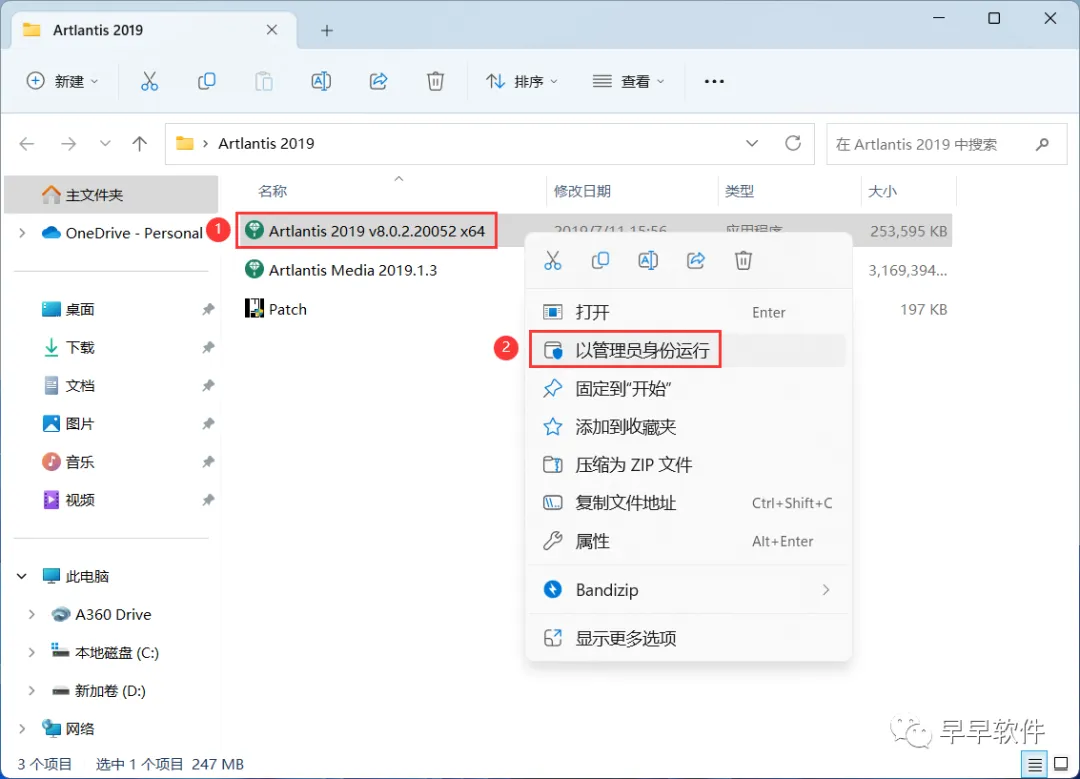The image size is (1080, 779).
Task: Click the greyed Paste icon in the toolbar
Action: click(x=264, y=81)
